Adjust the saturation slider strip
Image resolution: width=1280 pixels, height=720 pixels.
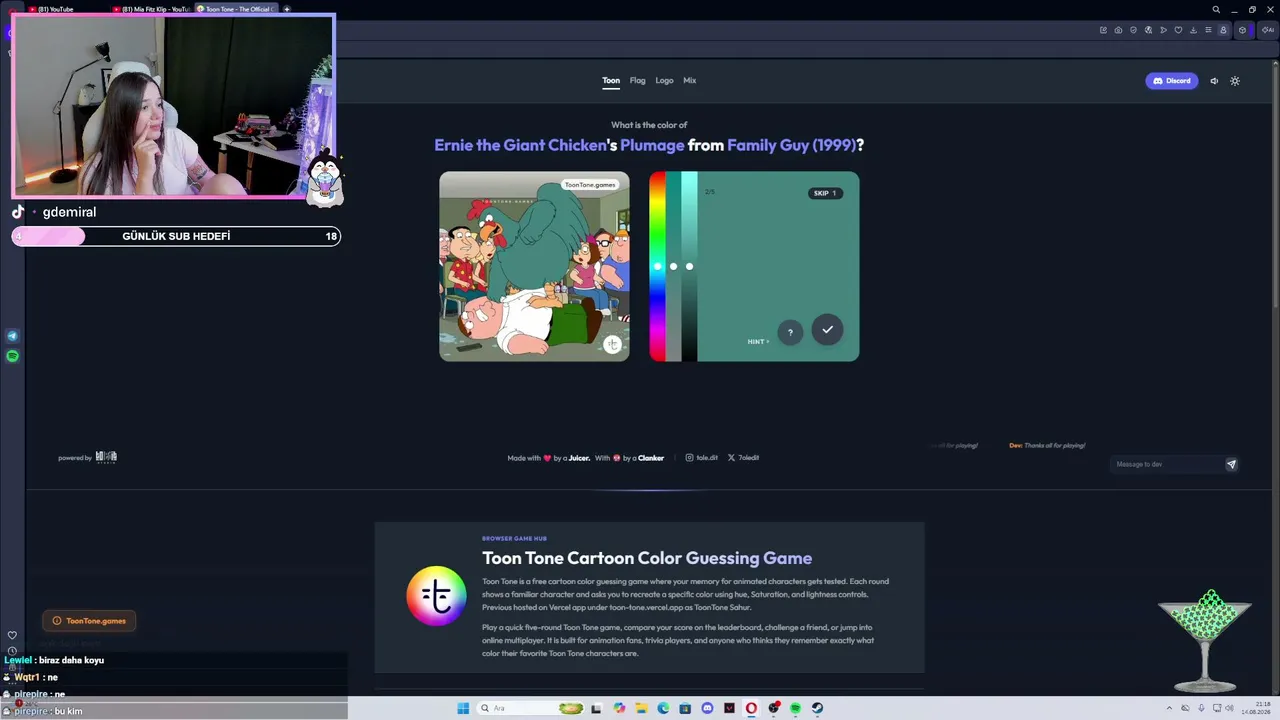pyautogui.click(x=673, y=266)
